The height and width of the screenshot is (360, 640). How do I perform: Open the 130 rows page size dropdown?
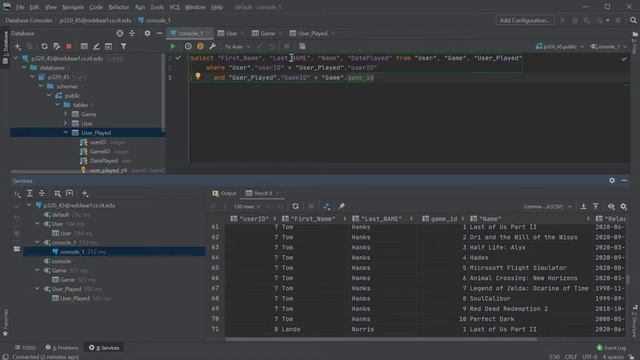(247, 207)
